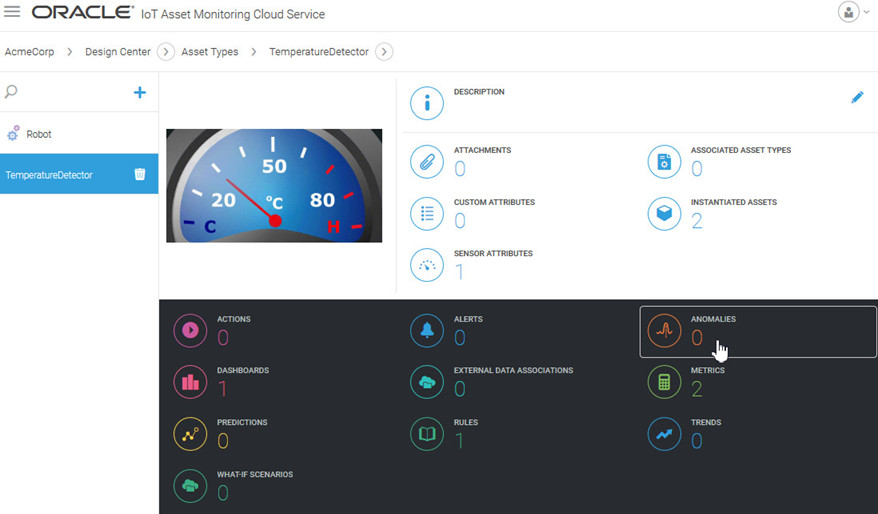Click the ASSOCIATED ASSET TYPES label
This screenshot has width=878, height=514.
741,150
